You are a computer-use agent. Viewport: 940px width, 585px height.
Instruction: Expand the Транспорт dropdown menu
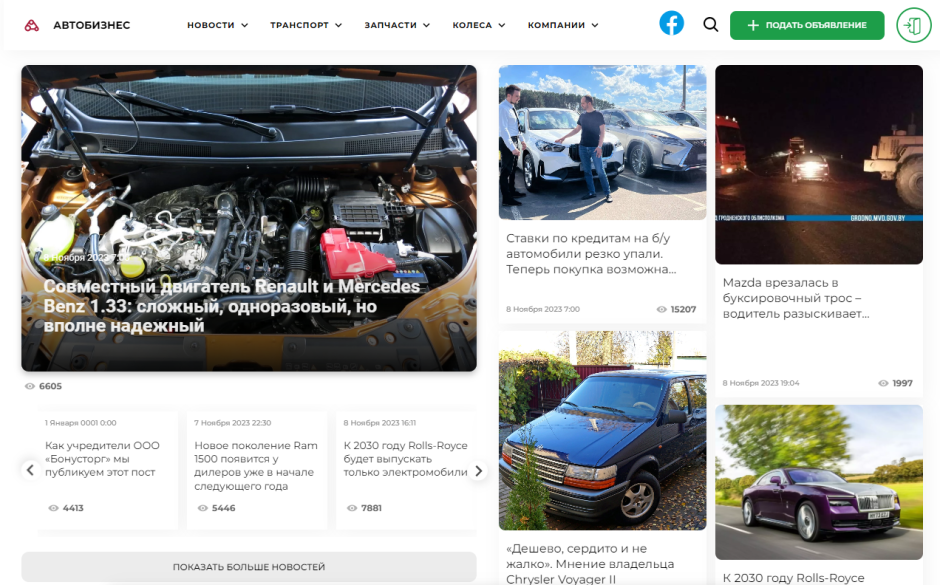[305, 25]
